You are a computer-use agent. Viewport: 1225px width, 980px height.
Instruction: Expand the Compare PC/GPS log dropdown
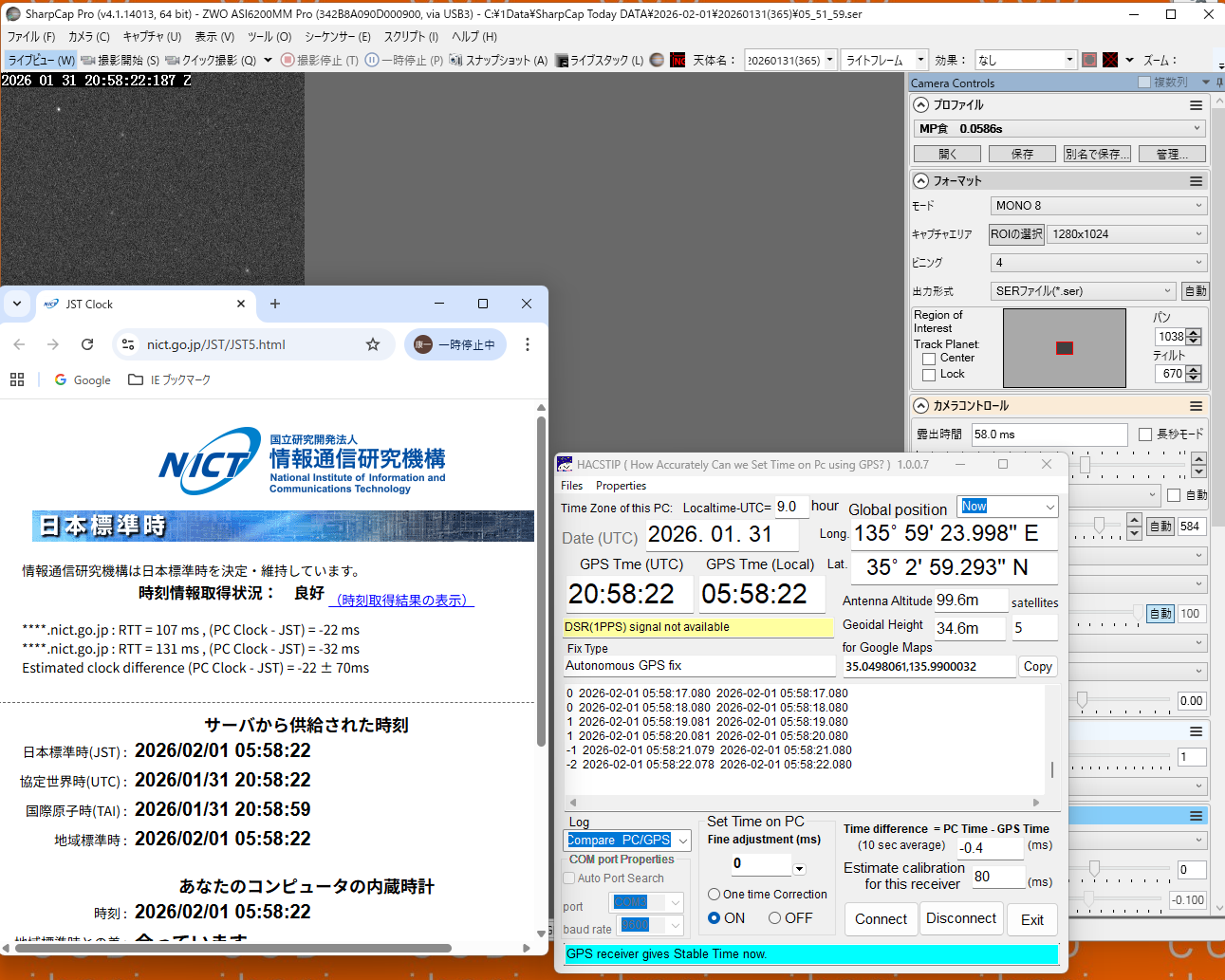pos(682,841)
